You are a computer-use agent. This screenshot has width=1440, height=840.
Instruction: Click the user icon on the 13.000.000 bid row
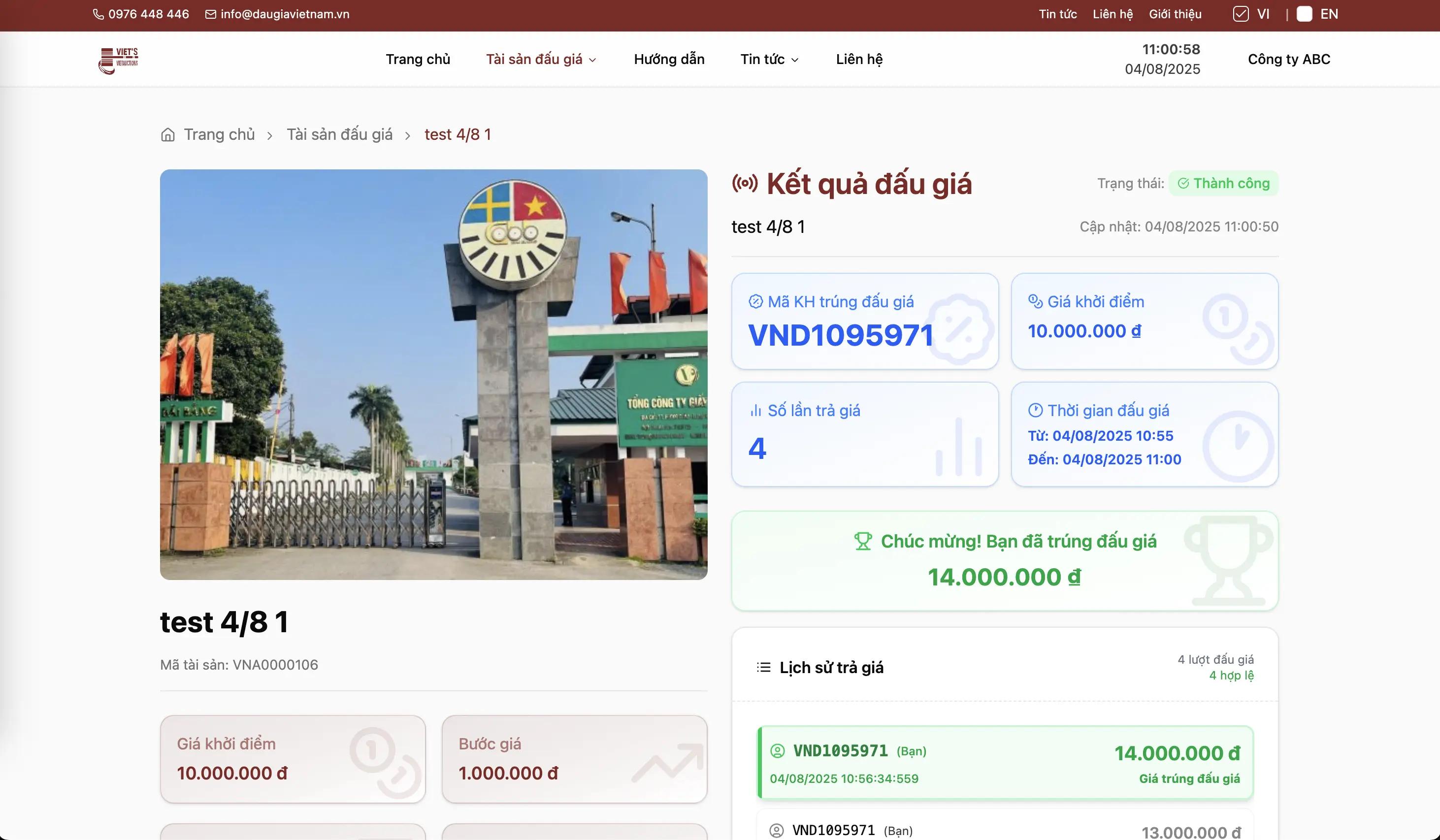click(777, 830)
